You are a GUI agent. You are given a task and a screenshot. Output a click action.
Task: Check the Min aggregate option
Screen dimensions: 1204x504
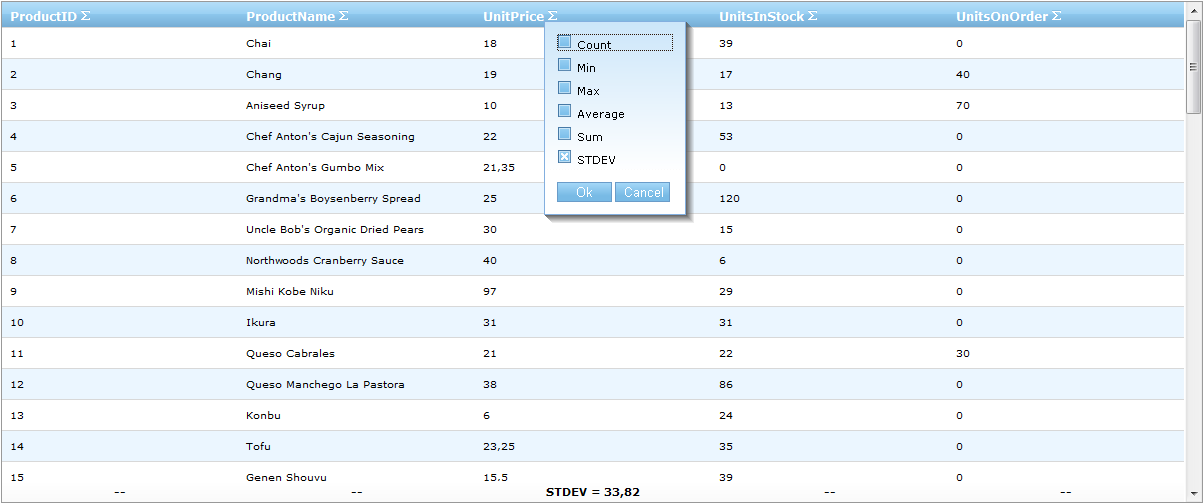pos(564,66)
